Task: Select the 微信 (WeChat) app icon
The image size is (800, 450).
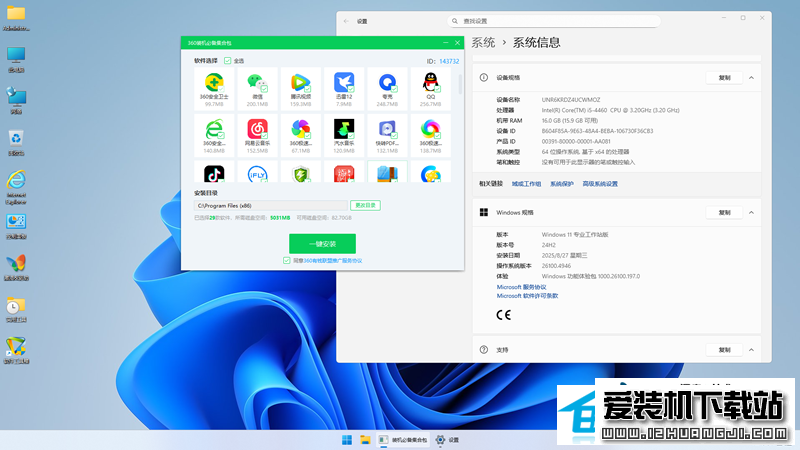Action: pyautogui.click(x=257, y=82)
